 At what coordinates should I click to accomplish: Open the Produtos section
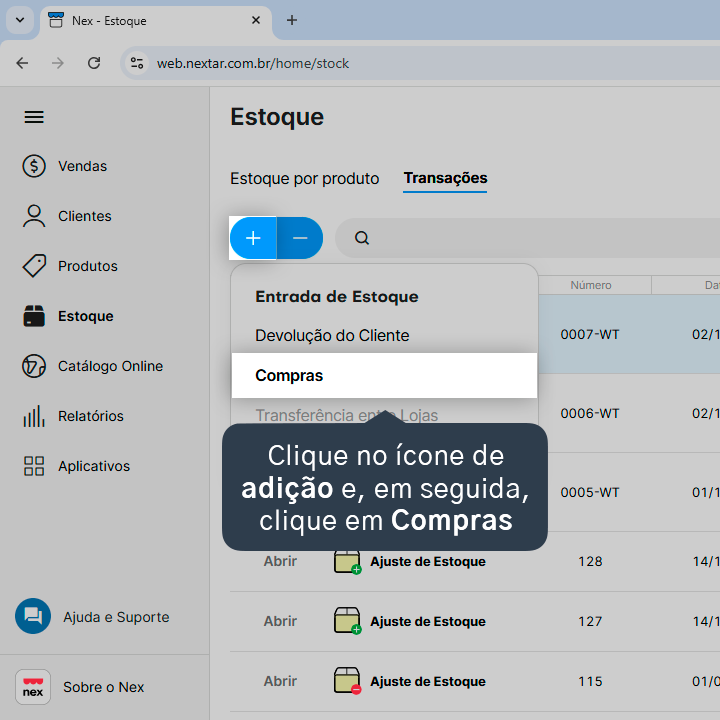[88, 266]
